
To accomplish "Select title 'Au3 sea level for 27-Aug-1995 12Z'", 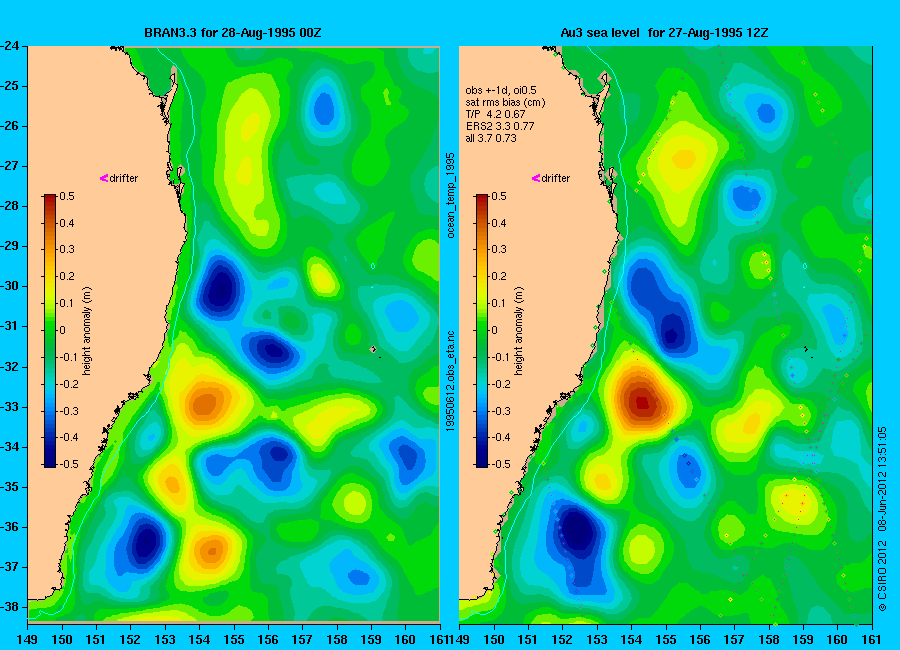I will tap(665, 33).
